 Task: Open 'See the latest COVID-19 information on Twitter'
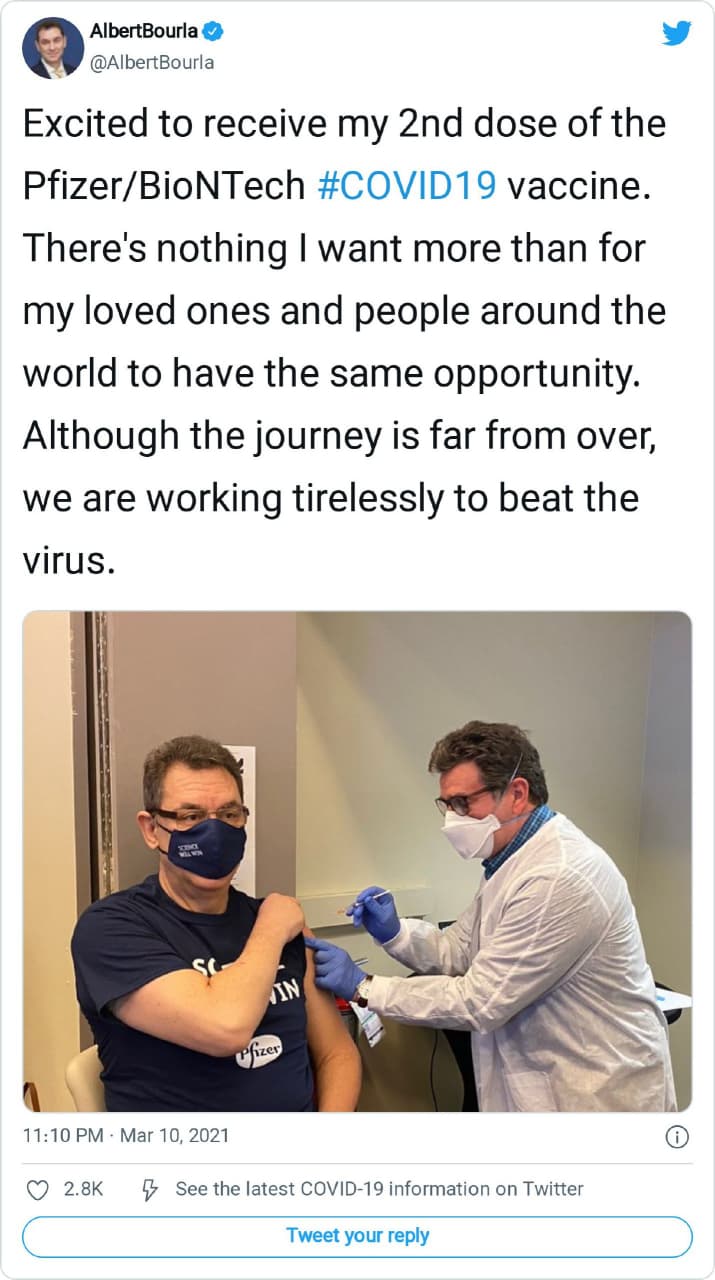pos(379,1189)
